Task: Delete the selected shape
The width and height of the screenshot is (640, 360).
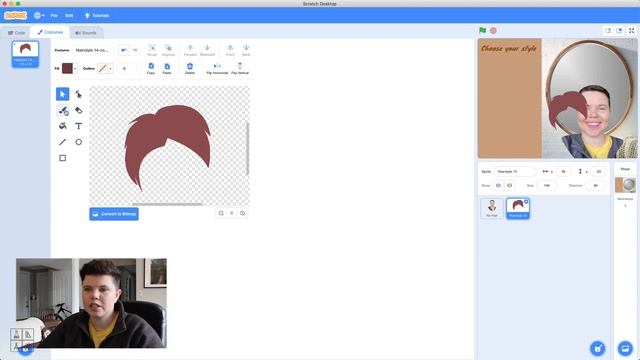Action: [x=190, y=68]
